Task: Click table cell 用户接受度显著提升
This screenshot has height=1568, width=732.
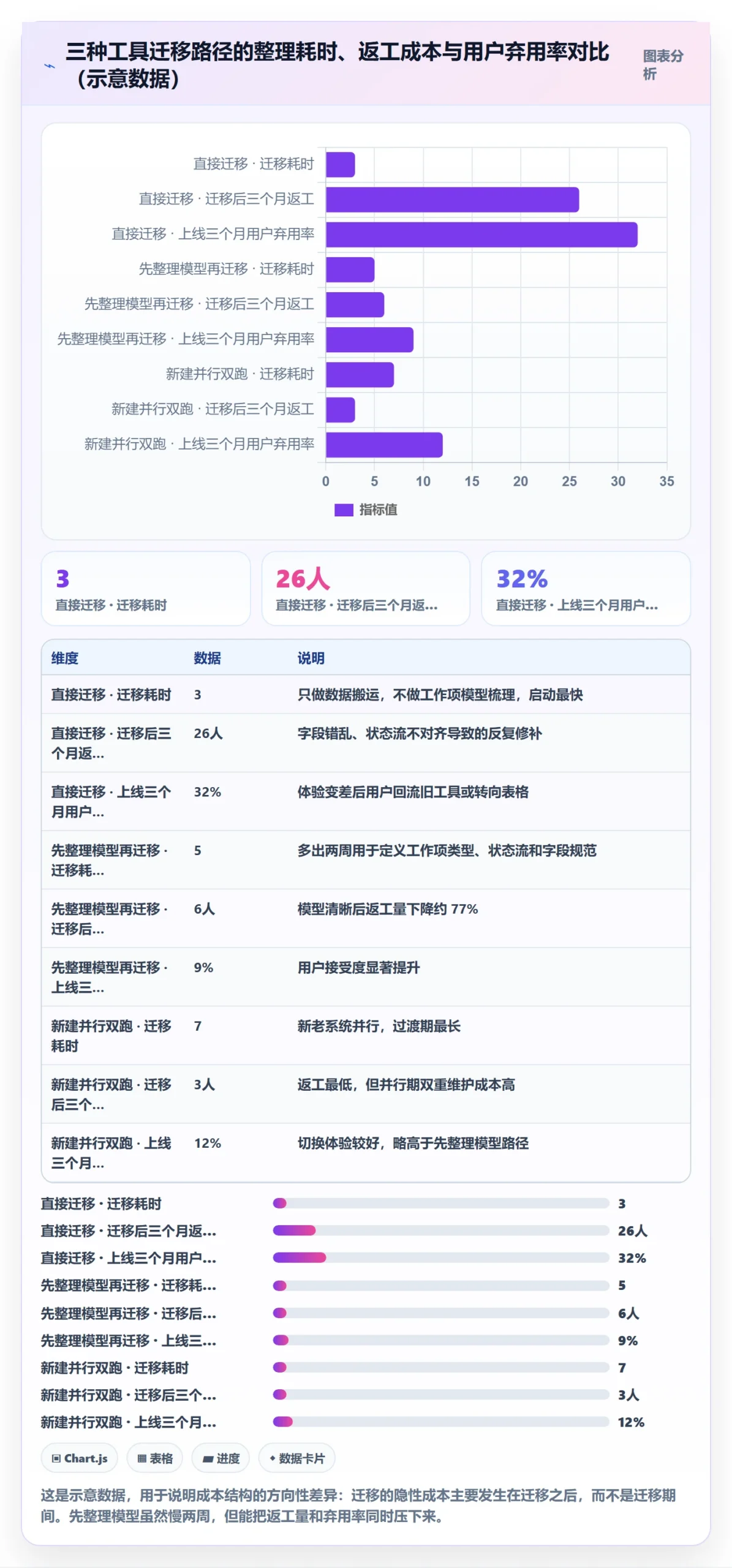Action: coord(358,968)
